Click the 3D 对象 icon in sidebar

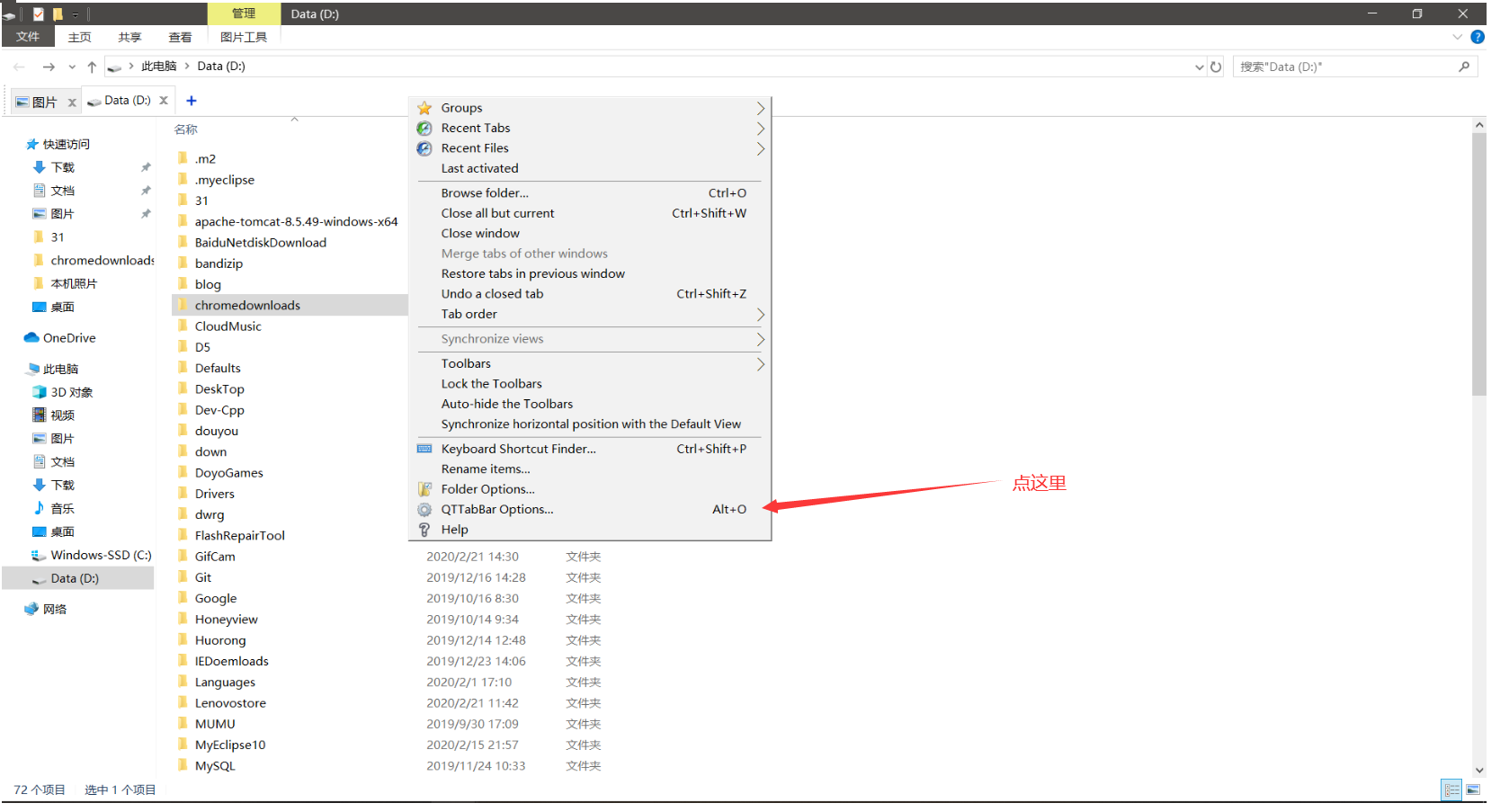(x=40, y=392)
